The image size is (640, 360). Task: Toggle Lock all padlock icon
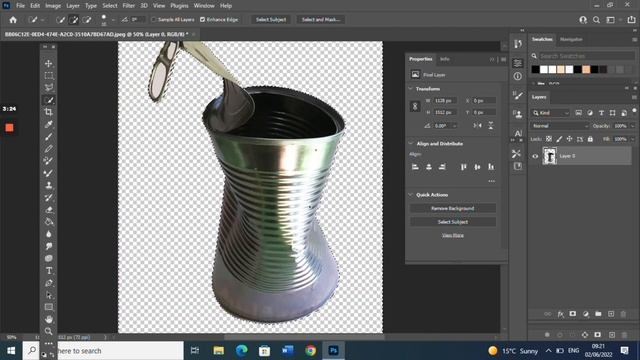(590, 139)
